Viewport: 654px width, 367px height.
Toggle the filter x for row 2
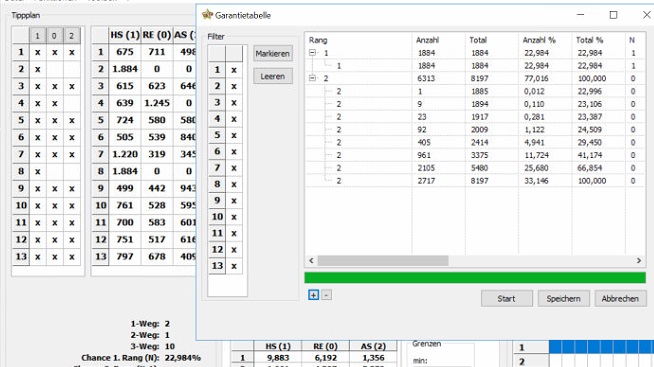click(x=234, y=86)
